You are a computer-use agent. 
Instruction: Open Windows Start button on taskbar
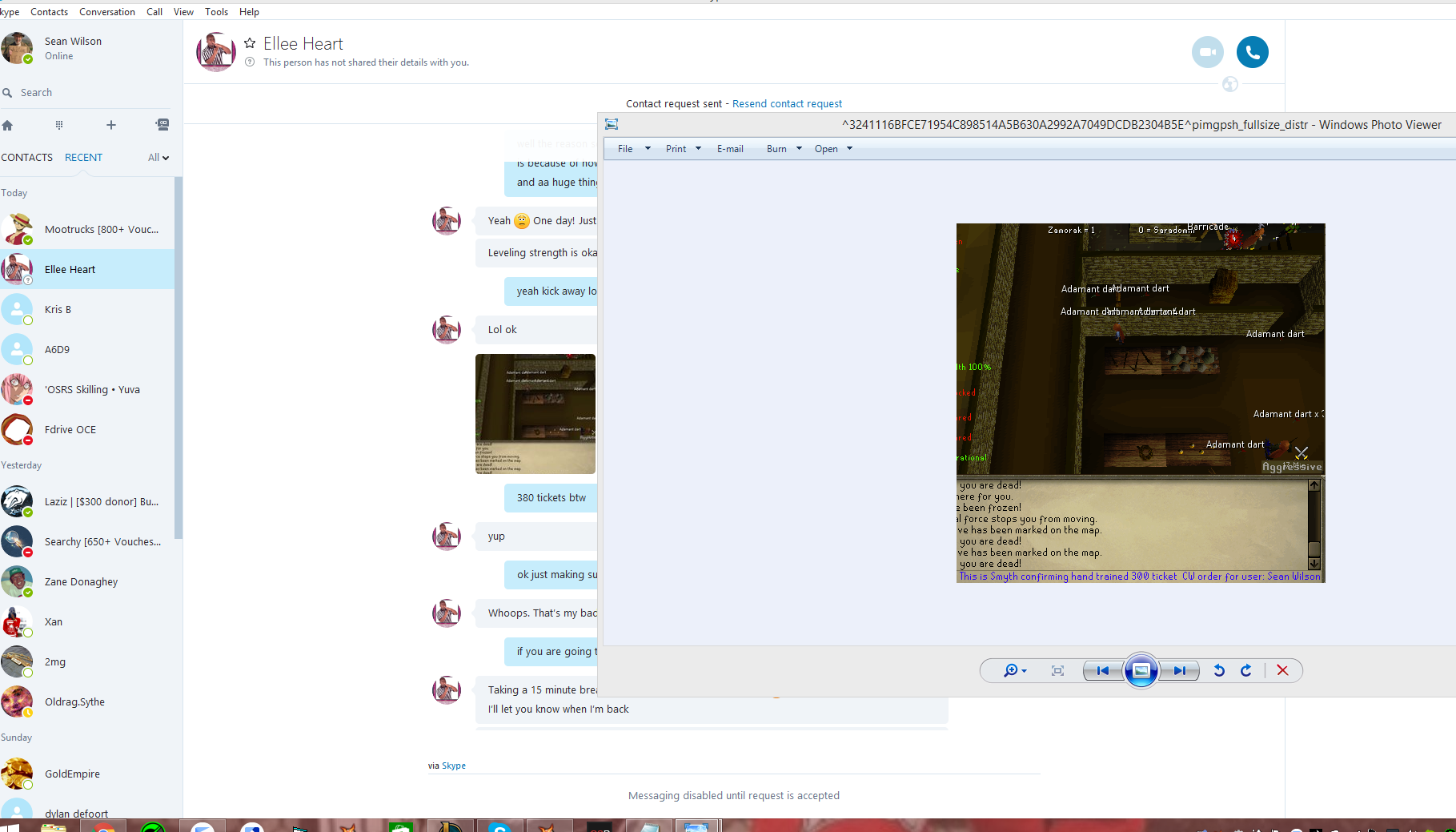(x=10, y=826)
